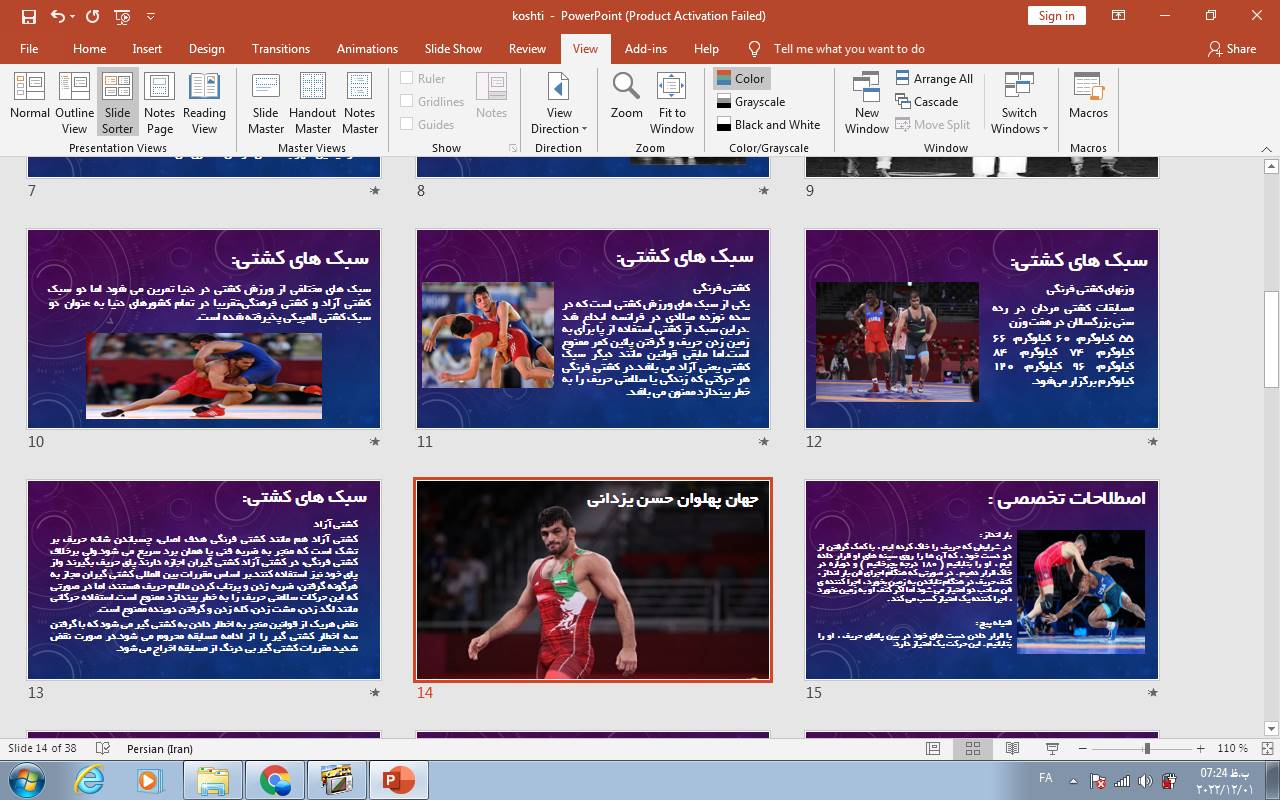The height and width of the screenshot is (800, 1280).
Task: Check the Guides option
Action: 407,124
